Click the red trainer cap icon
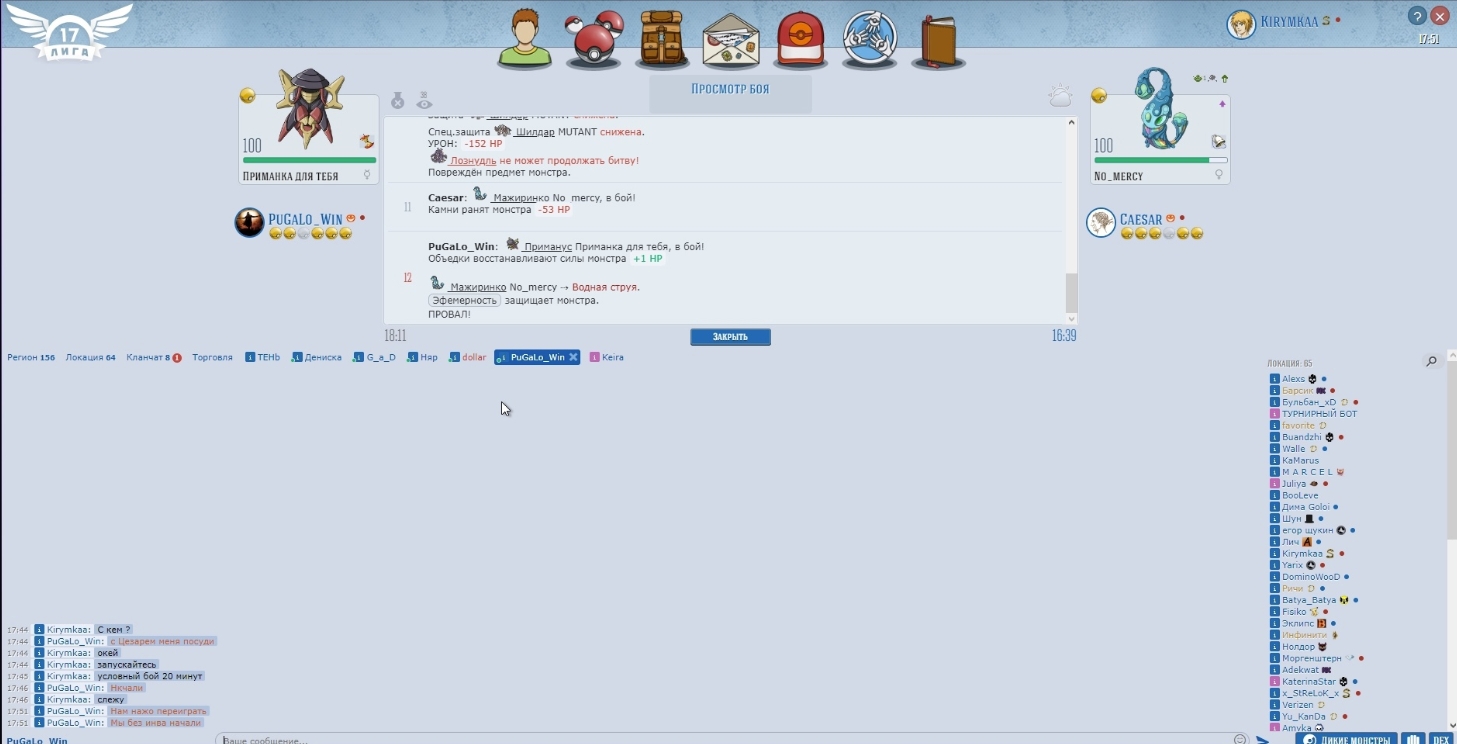This screenshot has height=744, width=1457. pyautogui.click(x=801, y=39)
